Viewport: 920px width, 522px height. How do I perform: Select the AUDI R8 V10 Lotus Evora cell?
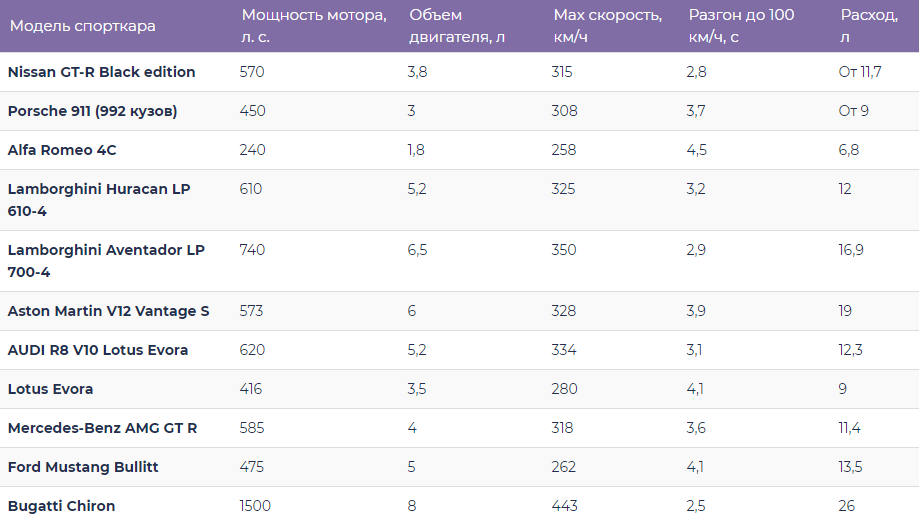pos(98,350)
